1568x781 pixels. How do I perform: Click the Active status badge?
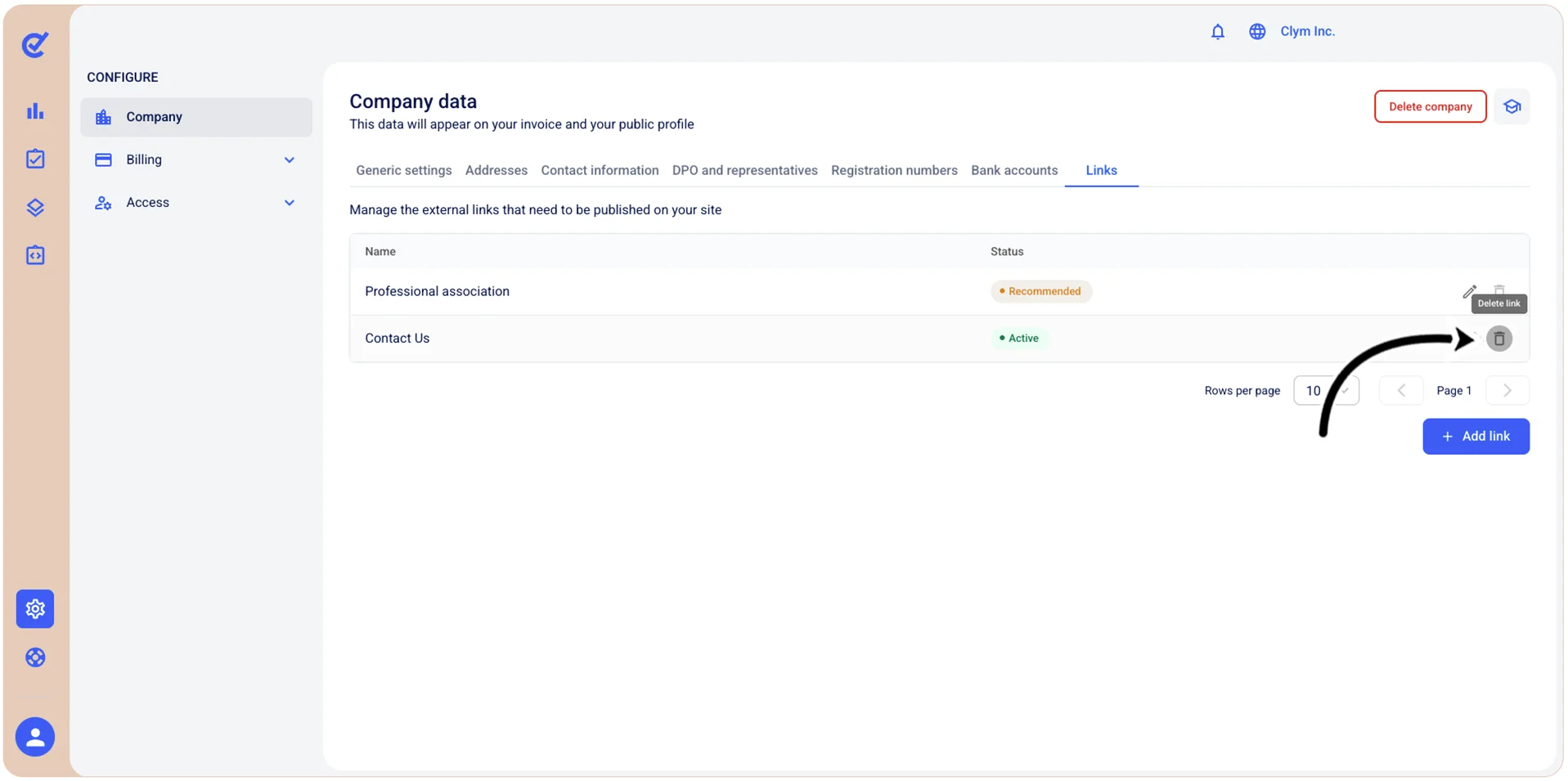click(x=1019, y=338)
